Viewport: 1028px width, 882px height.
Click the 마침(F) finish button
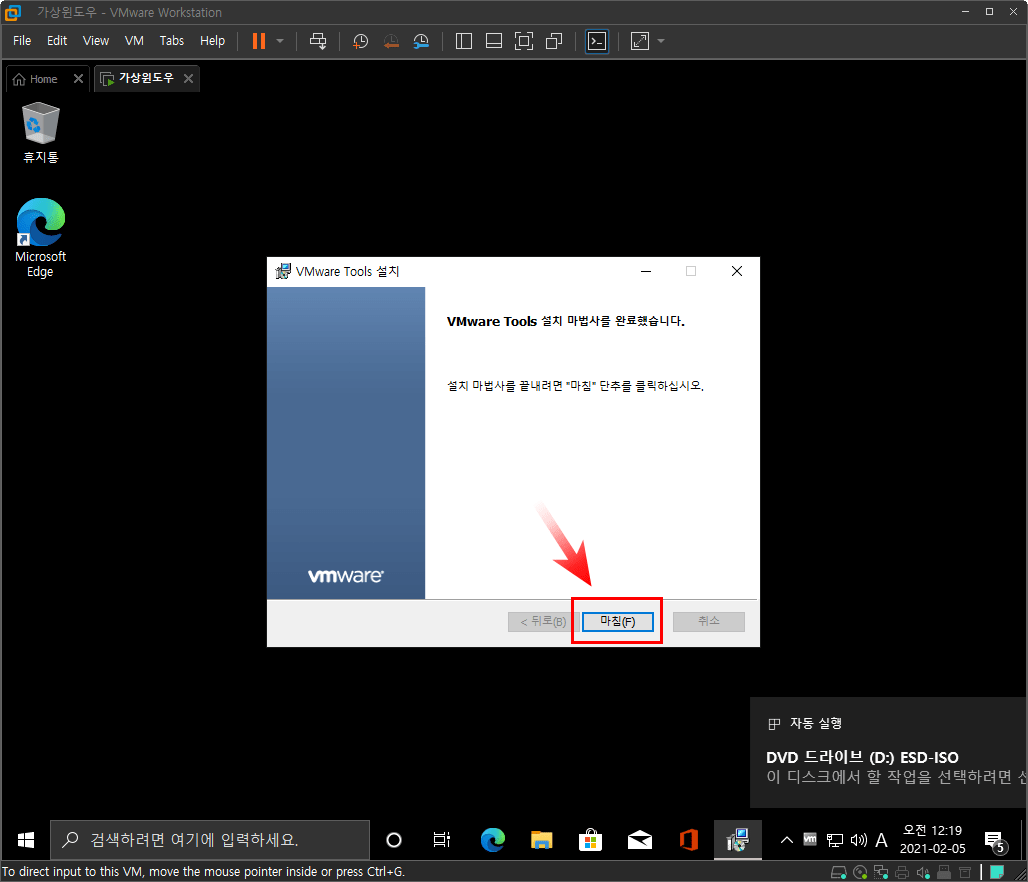tap(618, 621)
